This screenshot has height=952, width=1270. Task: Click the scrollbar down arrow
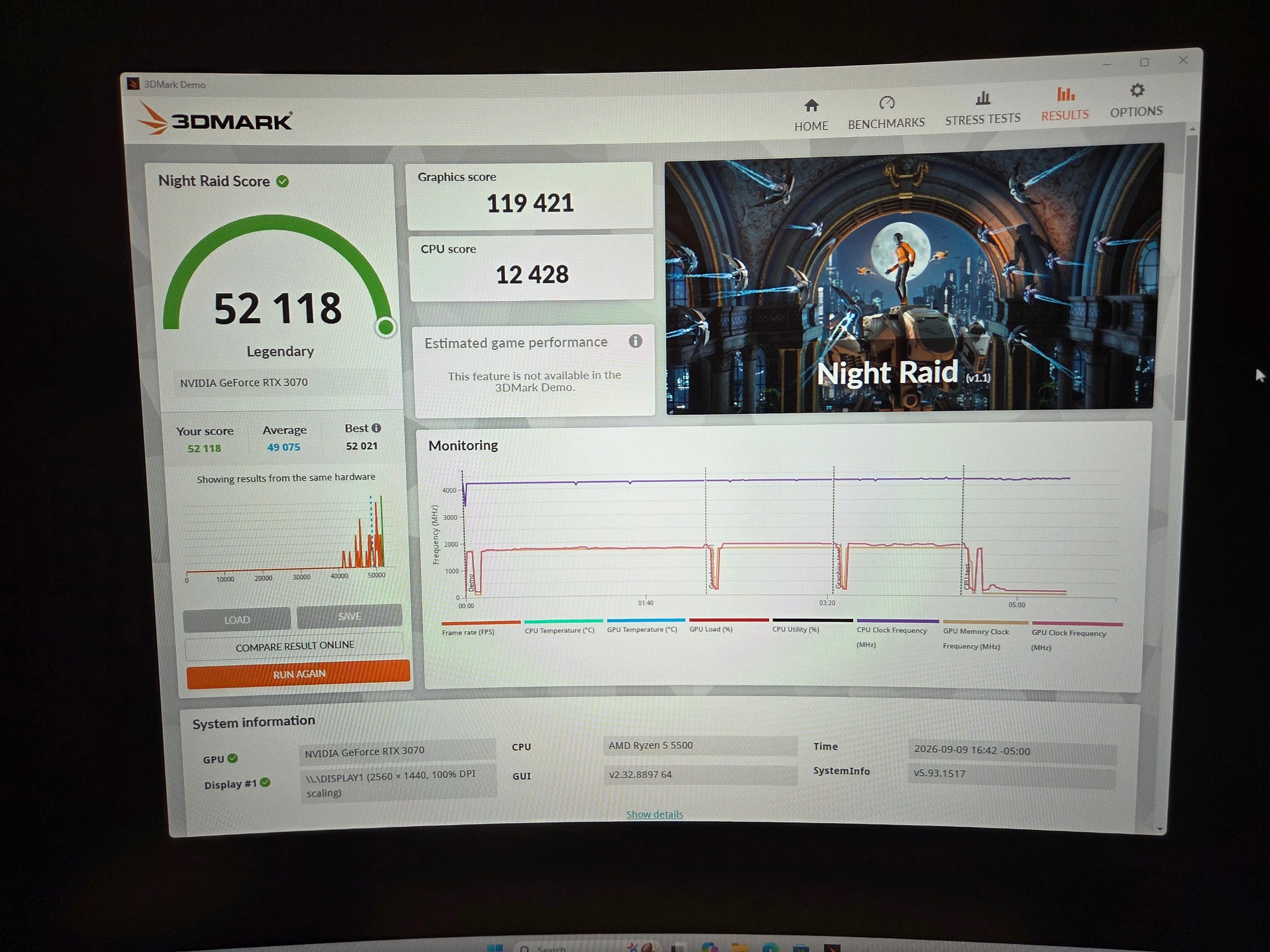pyautogui.click(x=1160, y=828)
